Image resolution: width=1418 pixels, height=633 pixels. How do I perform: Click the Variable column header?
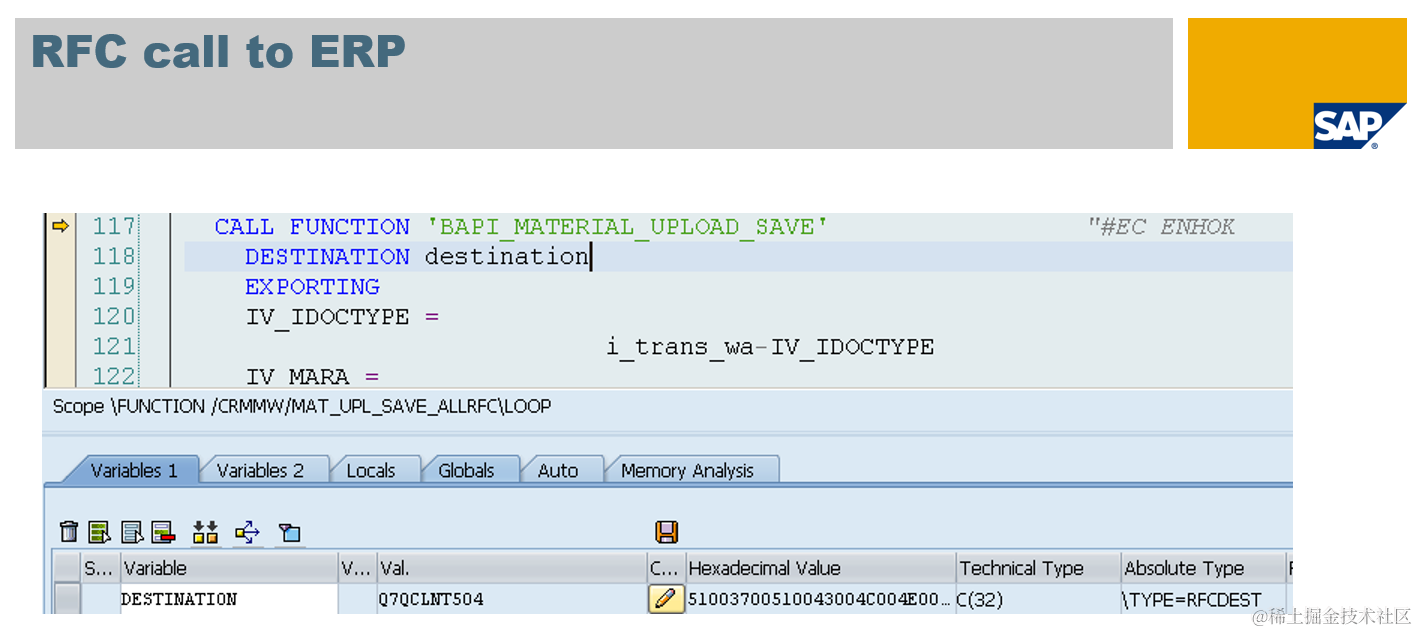pyautogui.click(x=229, y=568)
